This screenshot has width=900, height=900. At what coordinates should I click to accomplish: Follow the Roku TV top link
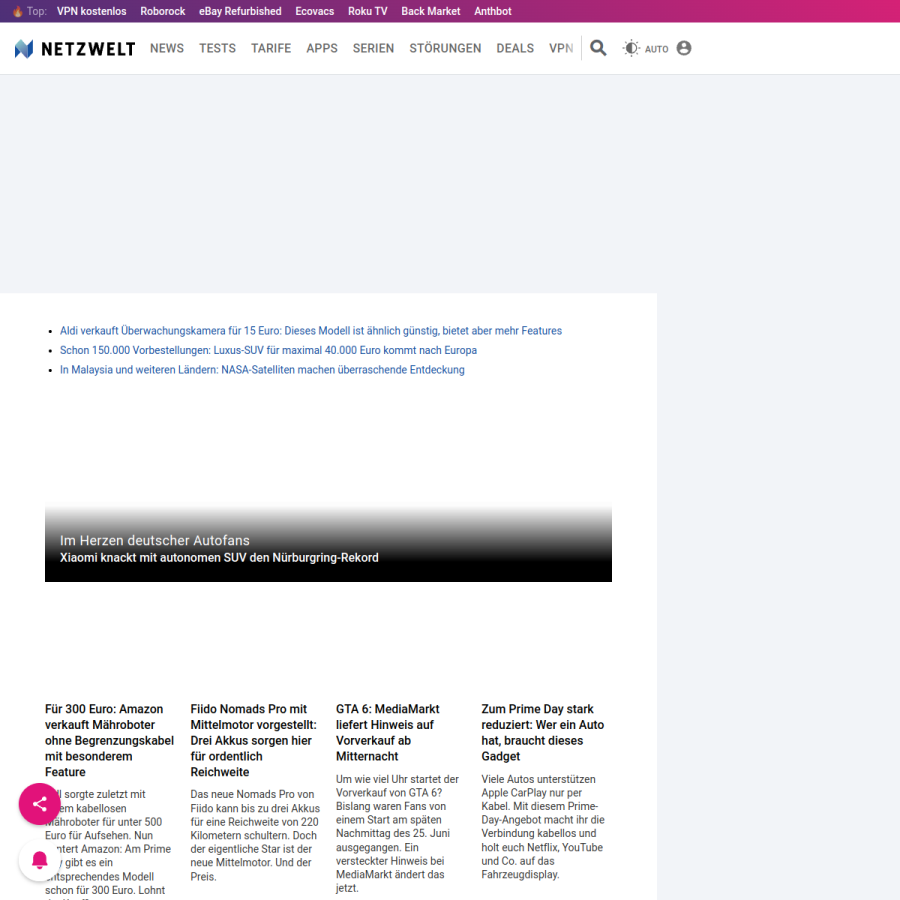(x=367, y=11)
